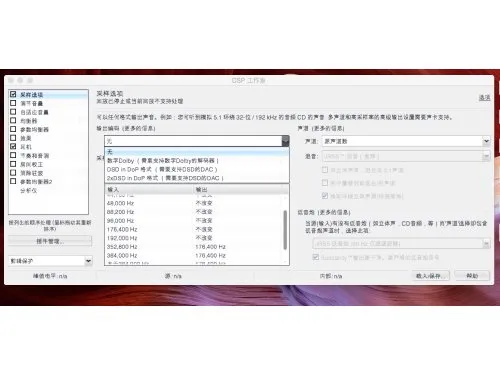Select the 分析仪 entry in DSP list
The height and width of the screenshot is (375, 500).
point(28,190)
